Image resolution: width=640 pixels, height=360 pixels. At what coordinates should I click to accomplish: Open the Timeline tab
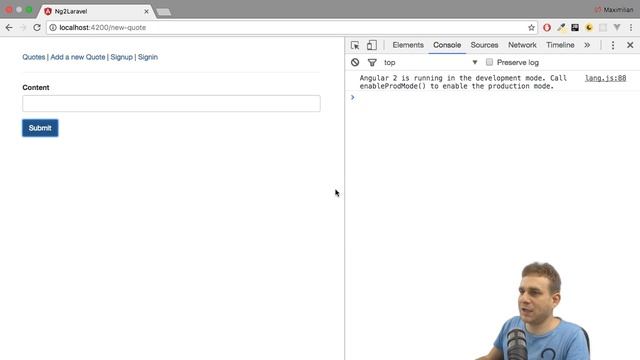pyautogui.click(x=560, y=45)
